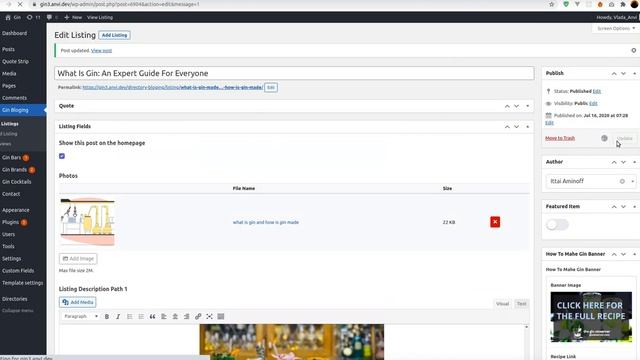Stop page loading in browser
Image resolution: width=640 pixels, height=360 pixels.
(20, 4)
